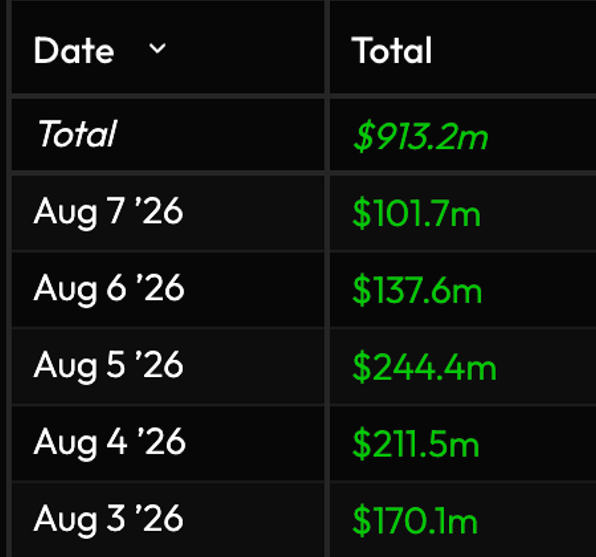Screen dimensions: 596x557
Task: Click the $244.4m amount
Action: point(425,367)
